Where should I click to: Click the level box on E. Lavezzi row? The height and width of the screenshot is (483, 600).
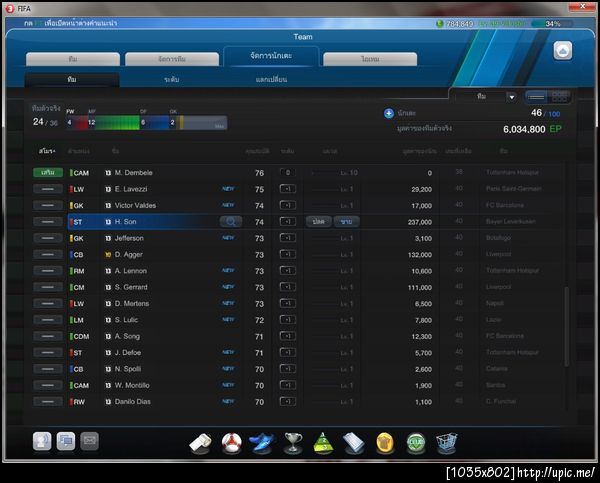pos(288,189)
